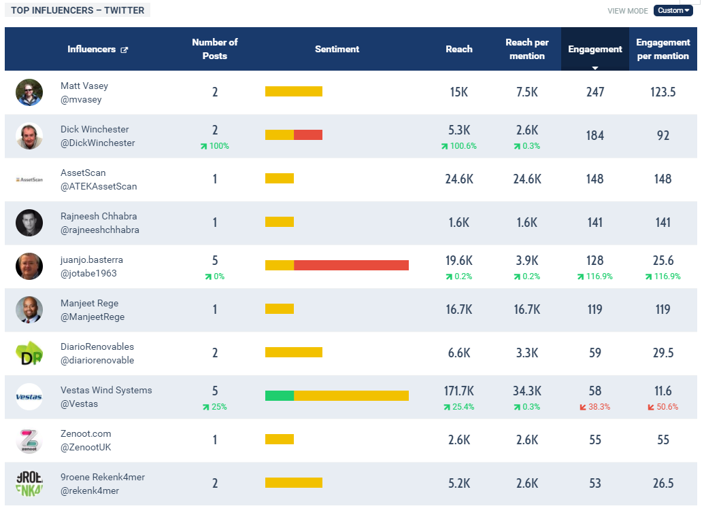
Task: Click 9roene Rekenk4mer reach value 5.2K
Action: pos(459,484)
